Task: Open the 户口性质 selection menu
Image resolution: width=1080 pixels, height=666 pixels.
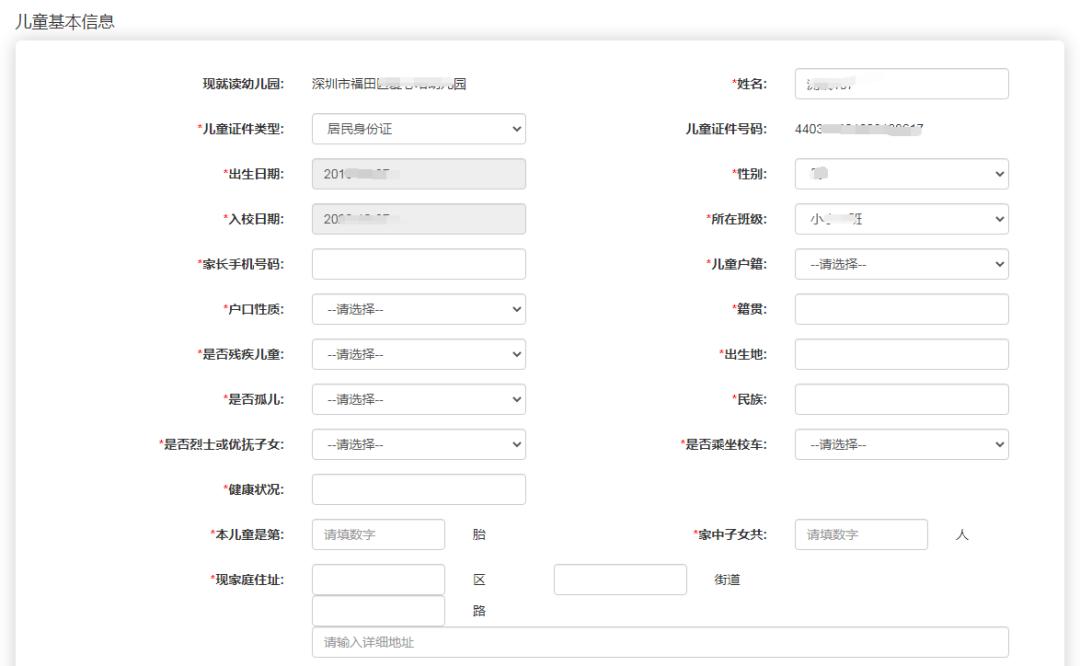Action: click(420, 309)
